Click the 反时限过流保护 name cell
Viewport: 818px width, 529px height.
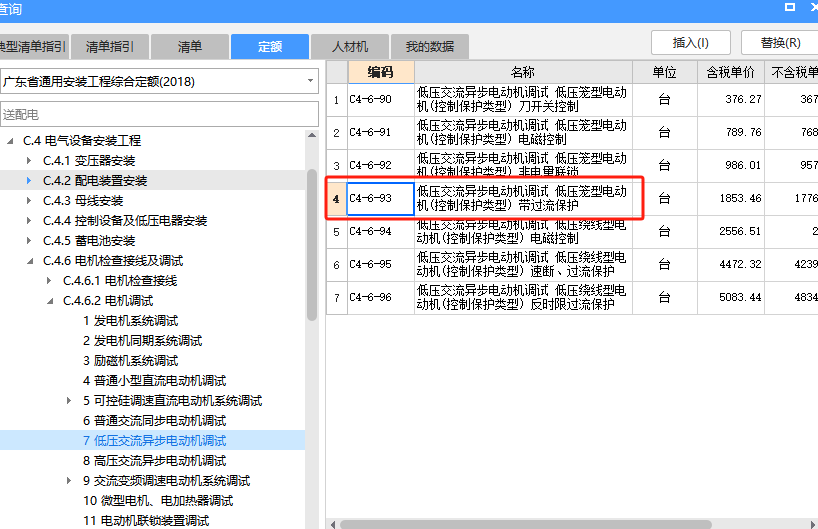(523, 297)
